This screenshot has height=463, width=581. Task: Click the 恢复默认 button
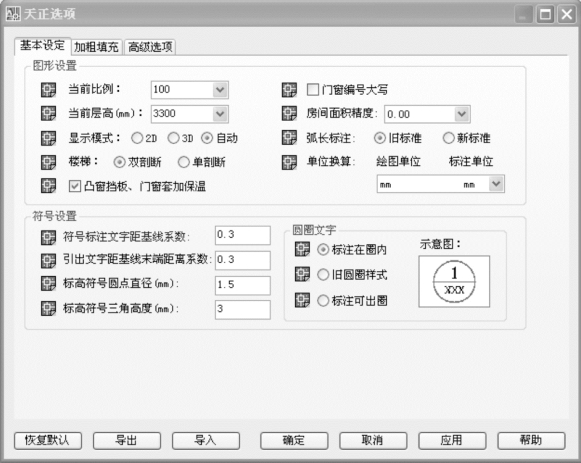click(x=48, y=440)
